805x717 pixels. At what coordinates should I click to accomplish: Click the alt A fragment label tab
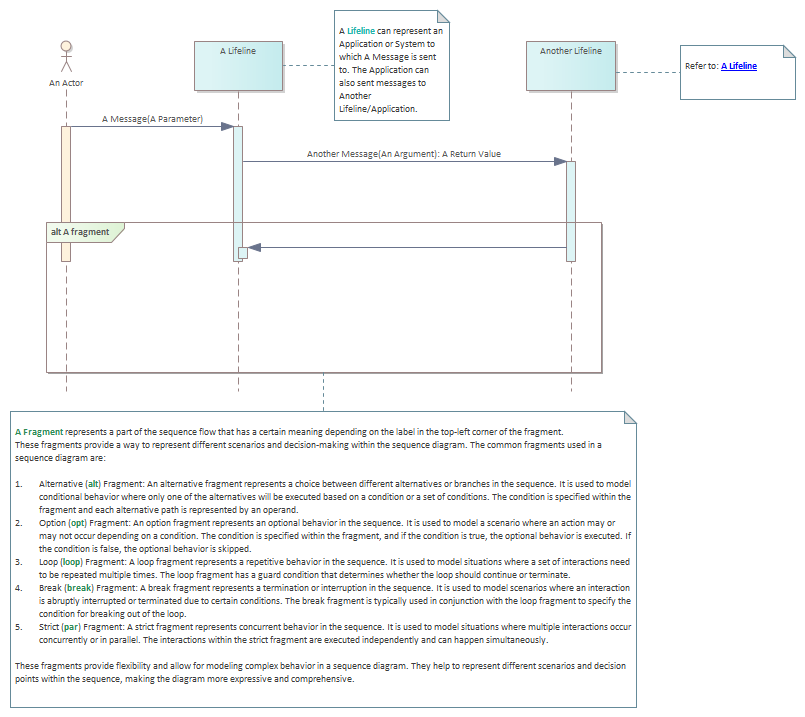[82, 232]
